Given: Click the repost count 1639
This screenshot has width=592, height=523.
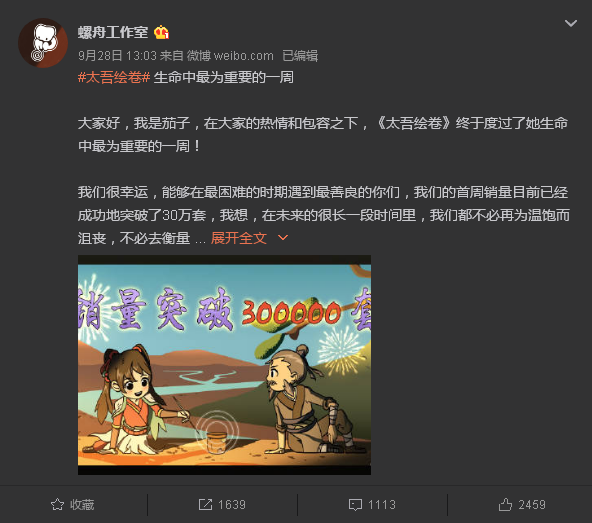Looking at the screenshot, I should pos(232,504).
